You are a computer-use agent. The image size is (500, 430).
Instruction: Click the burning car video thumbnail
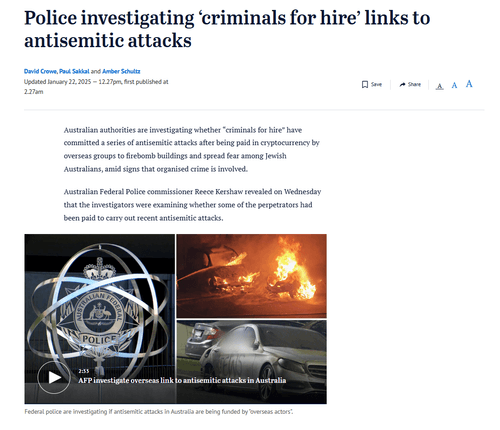(x=251, y=276)
